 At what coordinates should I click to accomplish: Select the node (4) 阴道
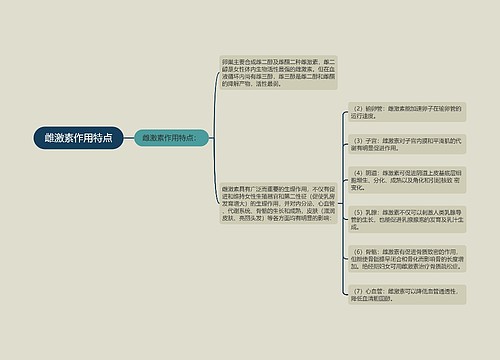(407, 180)
